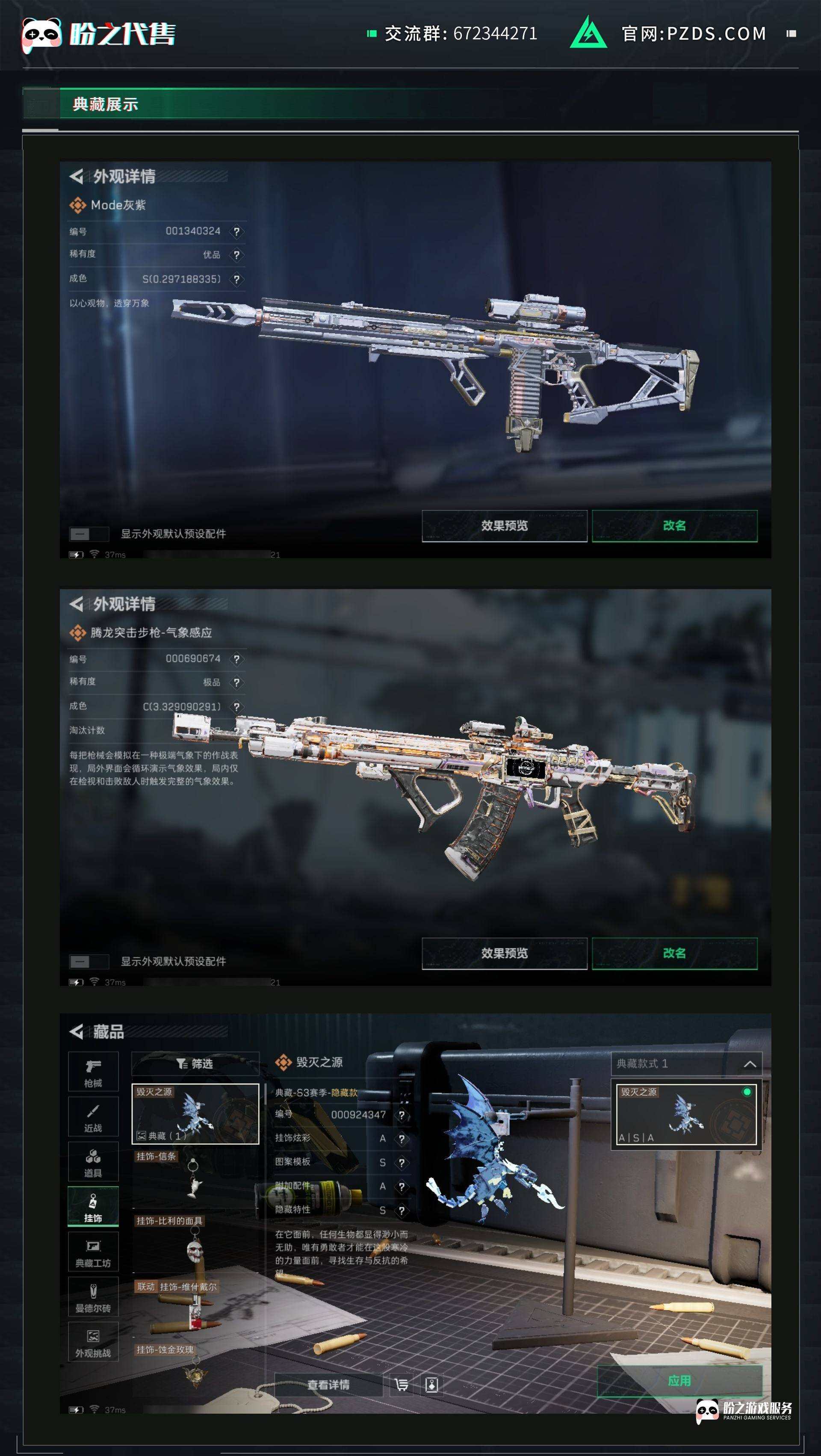Open the 枪械 category in sidebar
The image size is (821, 1456).
pyautogui.click(x=93, y=1071)
